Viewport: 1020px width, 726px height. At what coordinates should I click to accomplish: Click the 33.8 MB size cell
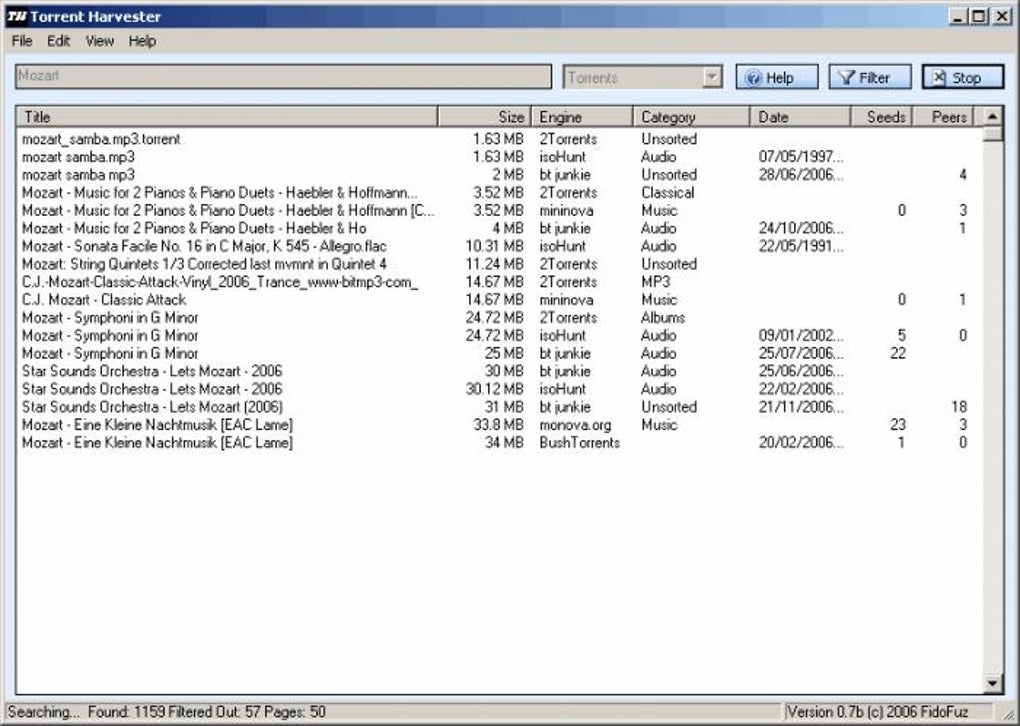tap(498, 425)
